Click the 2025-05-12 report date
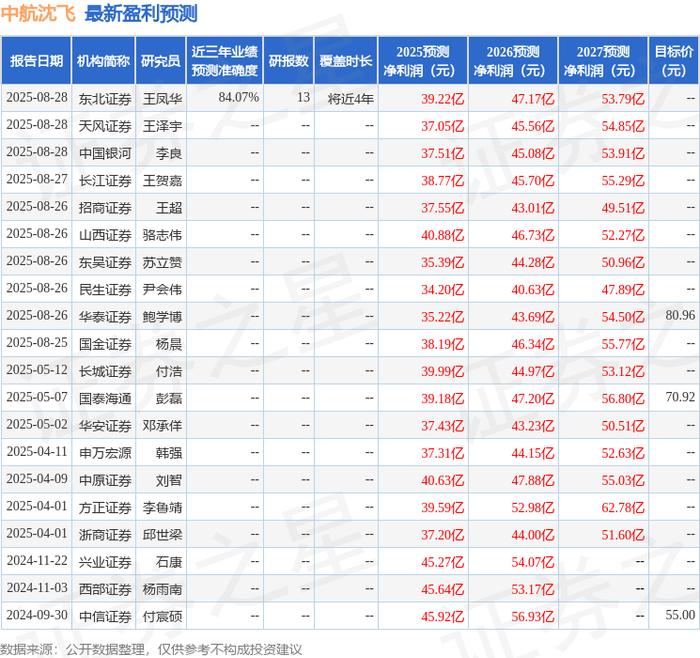The height and width of the screenshot is (658, 700). point(37,370)
